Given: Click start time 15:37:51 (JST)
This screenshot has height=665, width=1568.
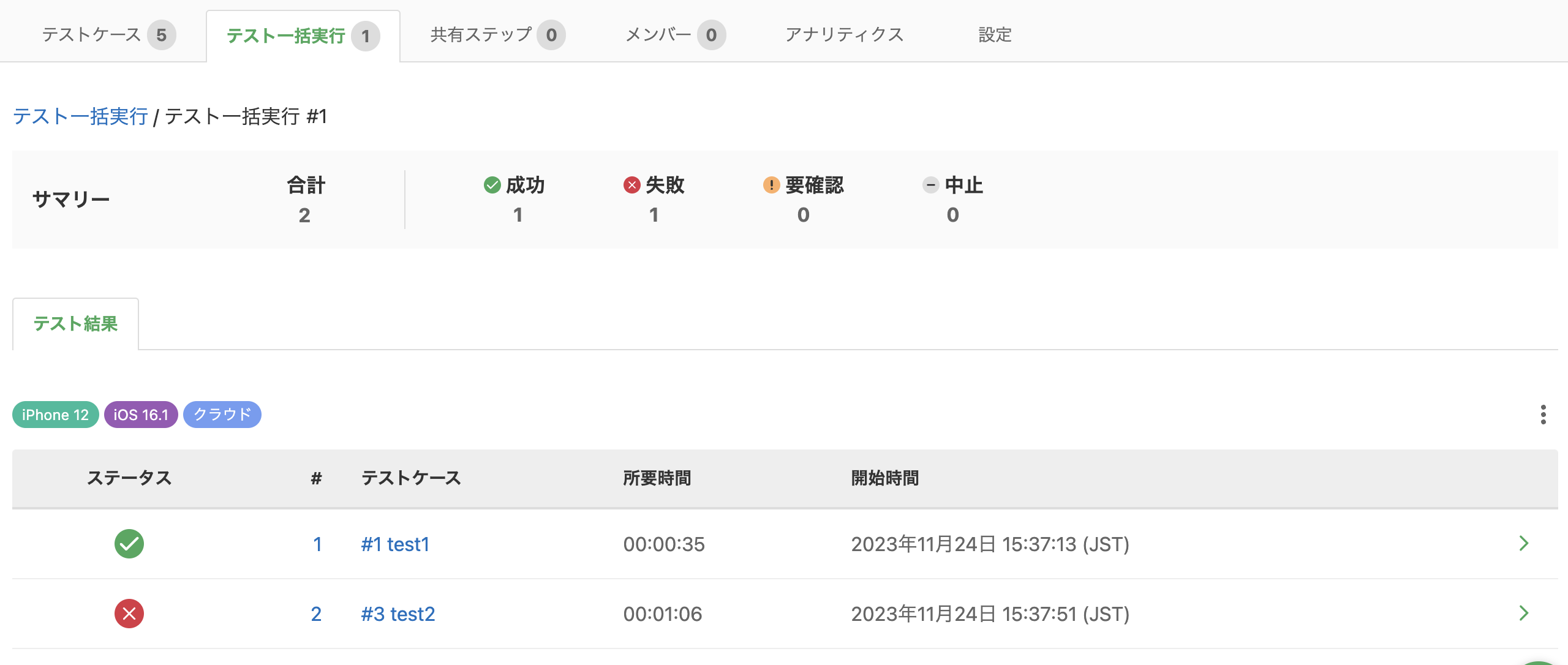Looking at the screenshot, I should (990, 614).
